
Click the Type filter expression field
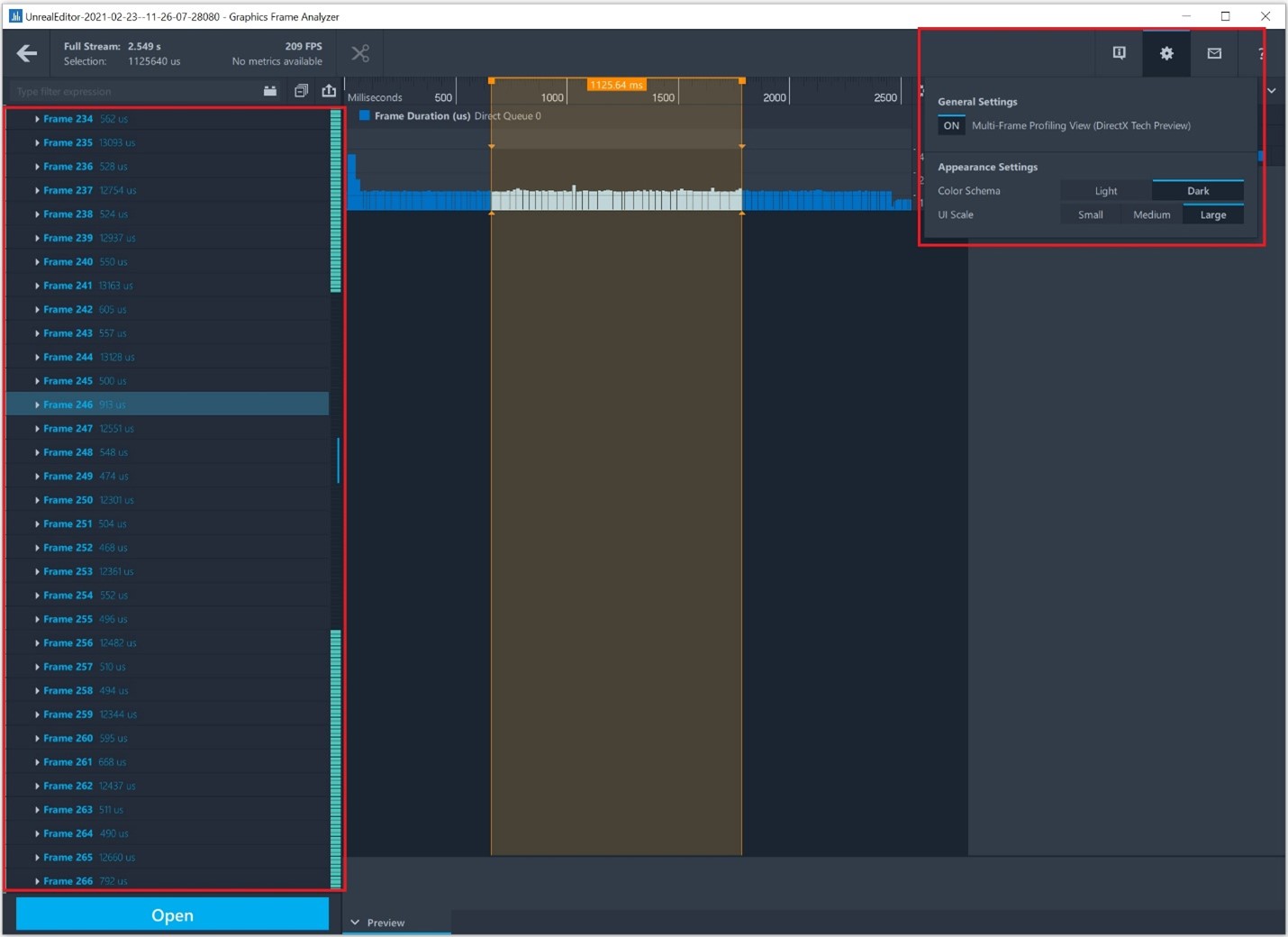pyautogui.click(x=135, y=92)
